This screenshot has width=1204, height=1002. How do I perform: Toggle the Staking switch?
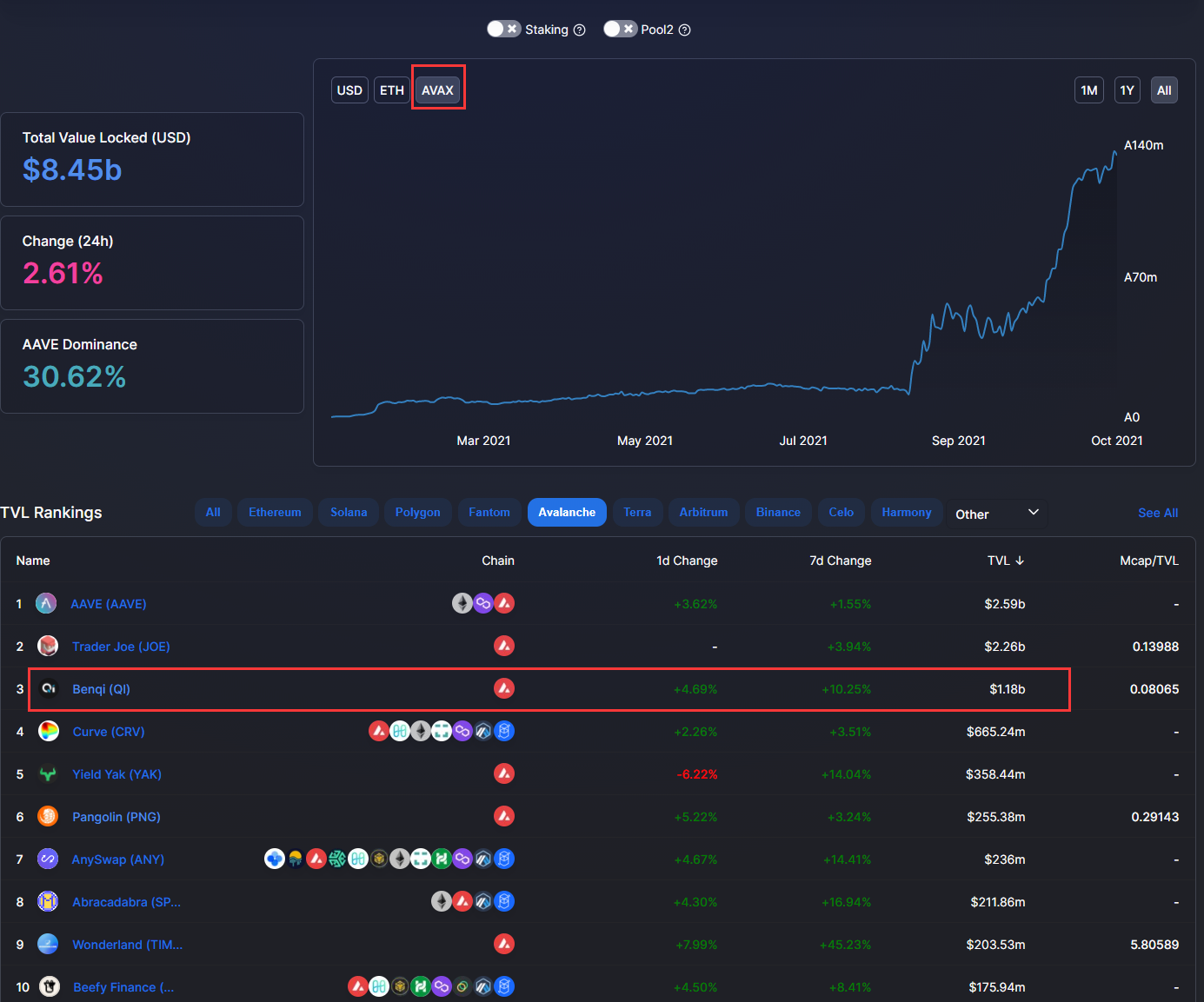(x=503, y=29)
